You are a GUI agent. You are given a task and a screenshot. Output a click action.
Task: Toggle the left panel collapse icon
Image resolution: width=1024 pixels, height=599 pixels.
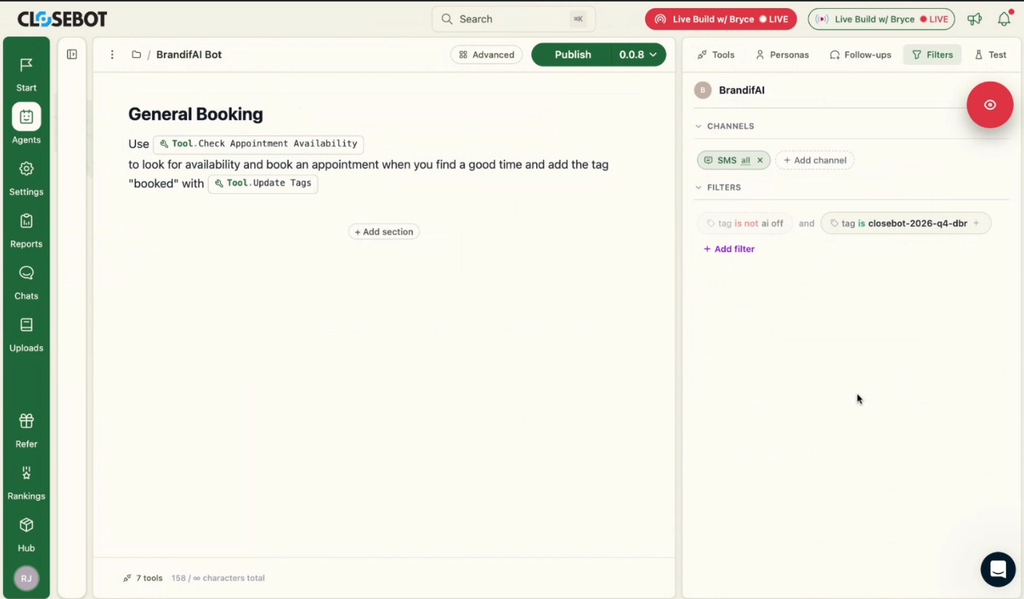pyautogui.click(x=72, y=54)
